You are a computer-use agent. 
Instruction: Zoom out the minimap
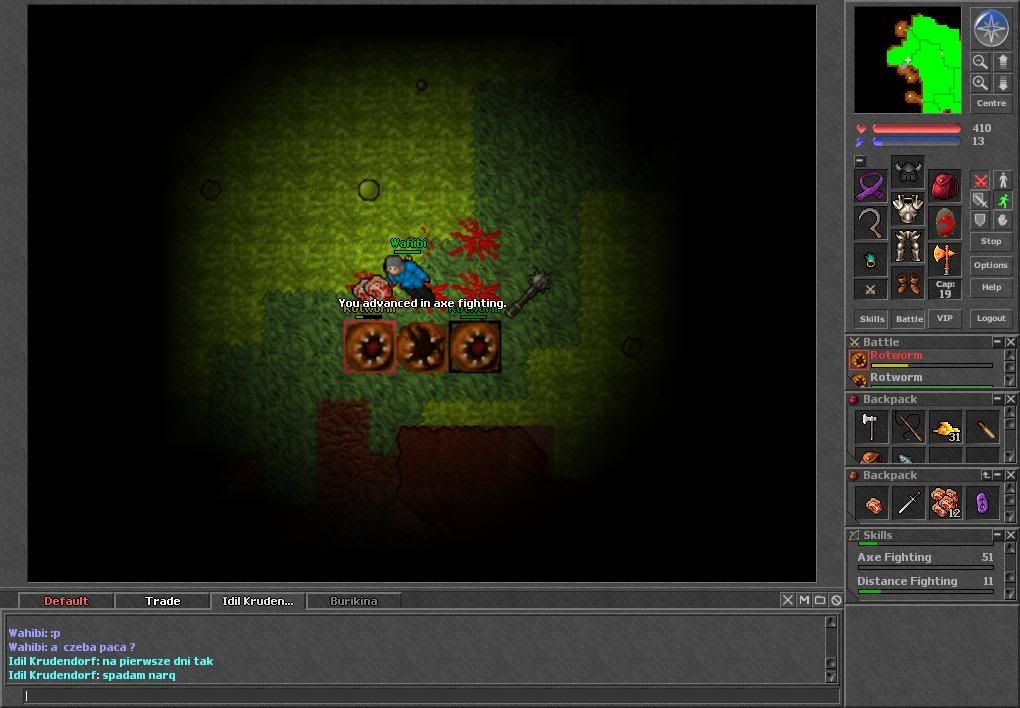click(980, 62)
